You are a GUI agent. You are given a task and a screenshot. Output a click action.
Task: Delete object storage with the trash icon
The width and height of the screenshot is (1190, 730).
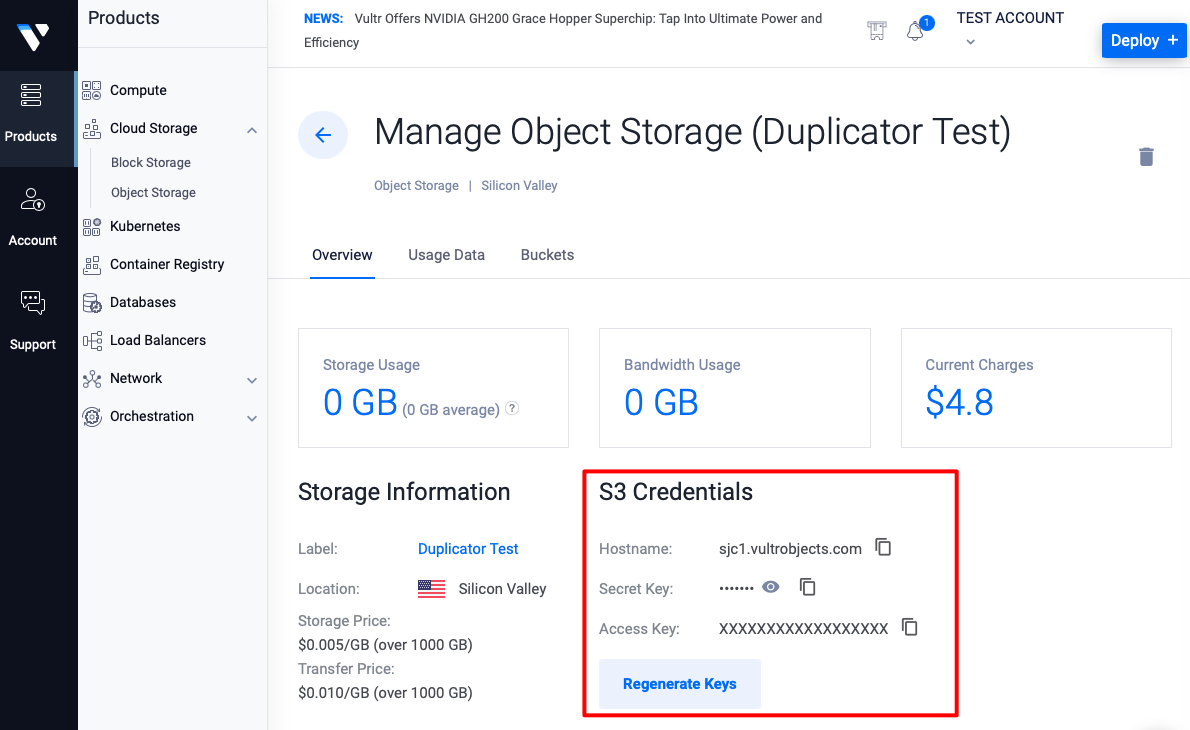tap(1146, 156)
